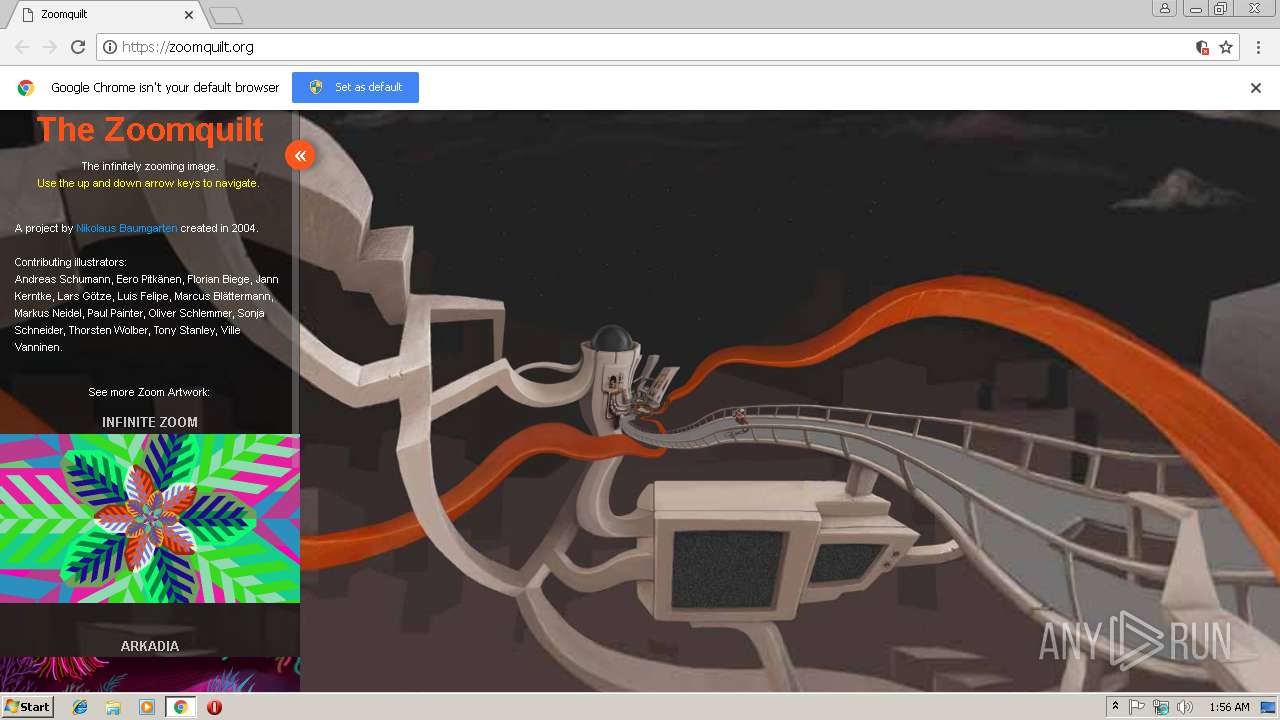Image resolution: width=1280 pixels, height=720 pixels.
Task: Open Windows Start menu
Action: pos(27,707)
